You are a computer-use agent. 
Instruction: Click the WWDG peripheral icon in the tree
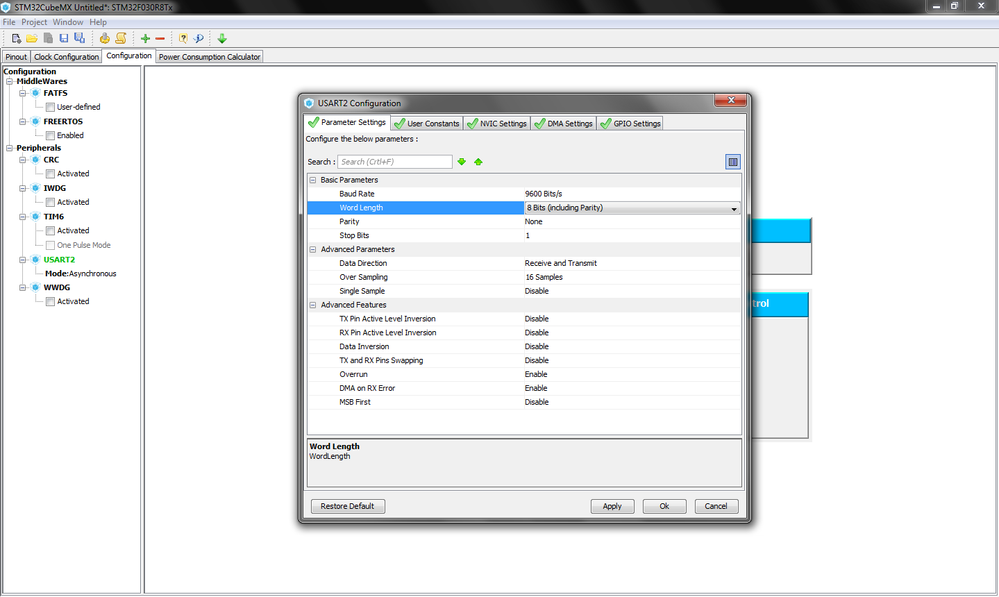pos(36,287)
